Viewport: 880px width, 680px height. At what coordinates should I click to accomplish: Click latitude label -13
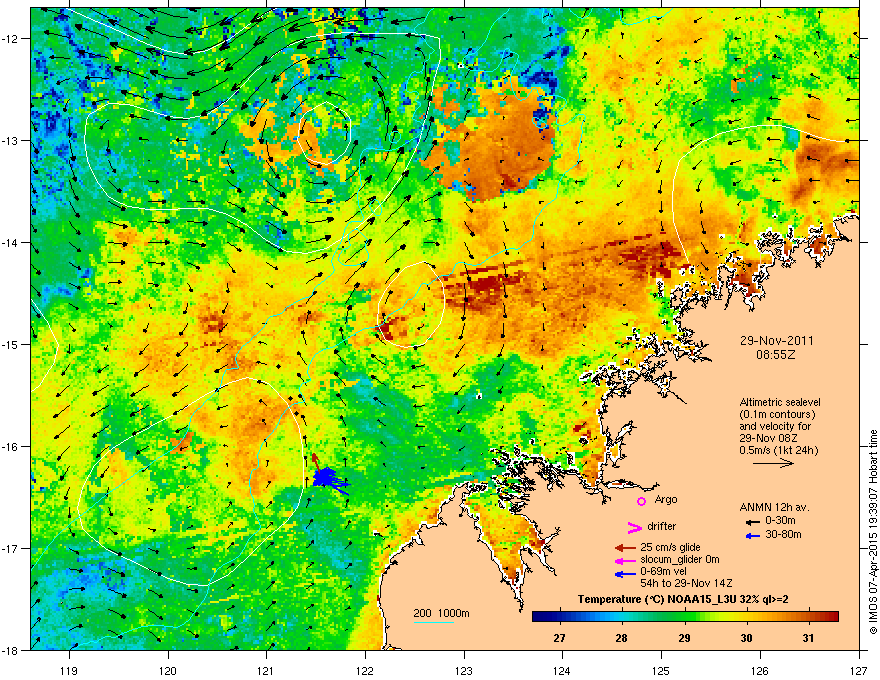[11, 141]
